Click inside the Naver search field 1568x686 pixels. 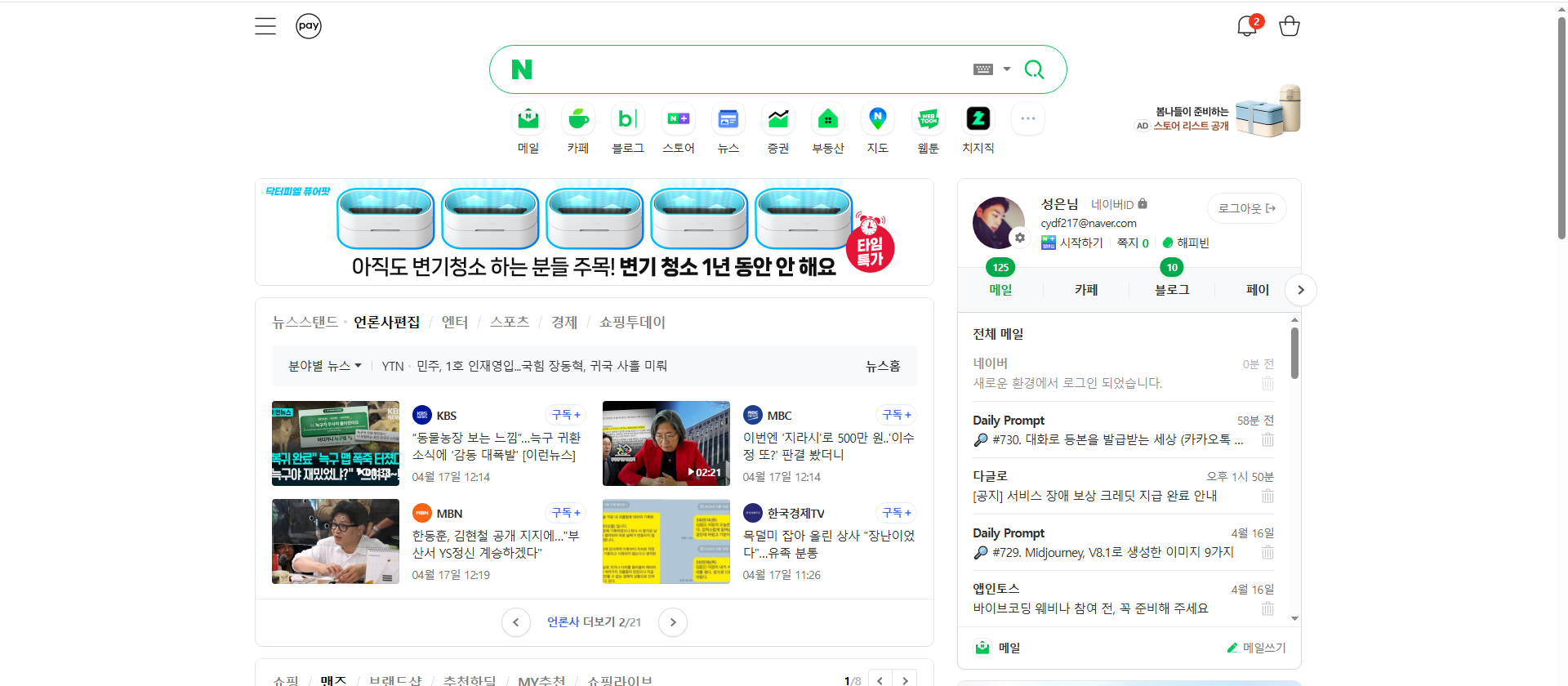tap(751, 69)
